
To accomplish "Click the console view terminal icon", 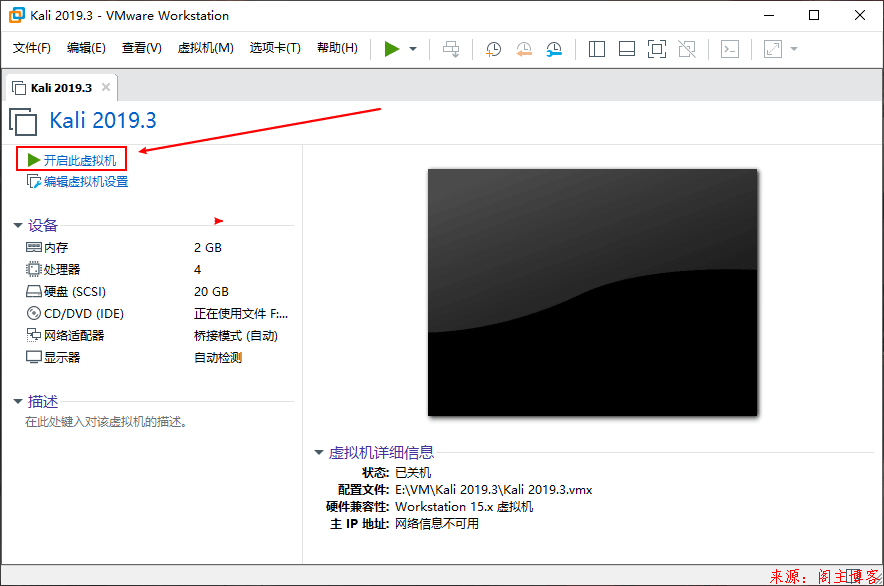I will [730, 49].
